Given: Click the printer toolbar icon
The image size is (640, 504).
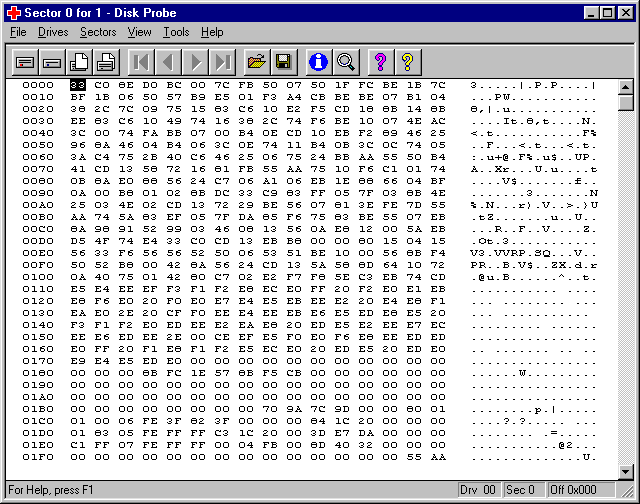Looking at the screenshot, I should tap(106, 62).
